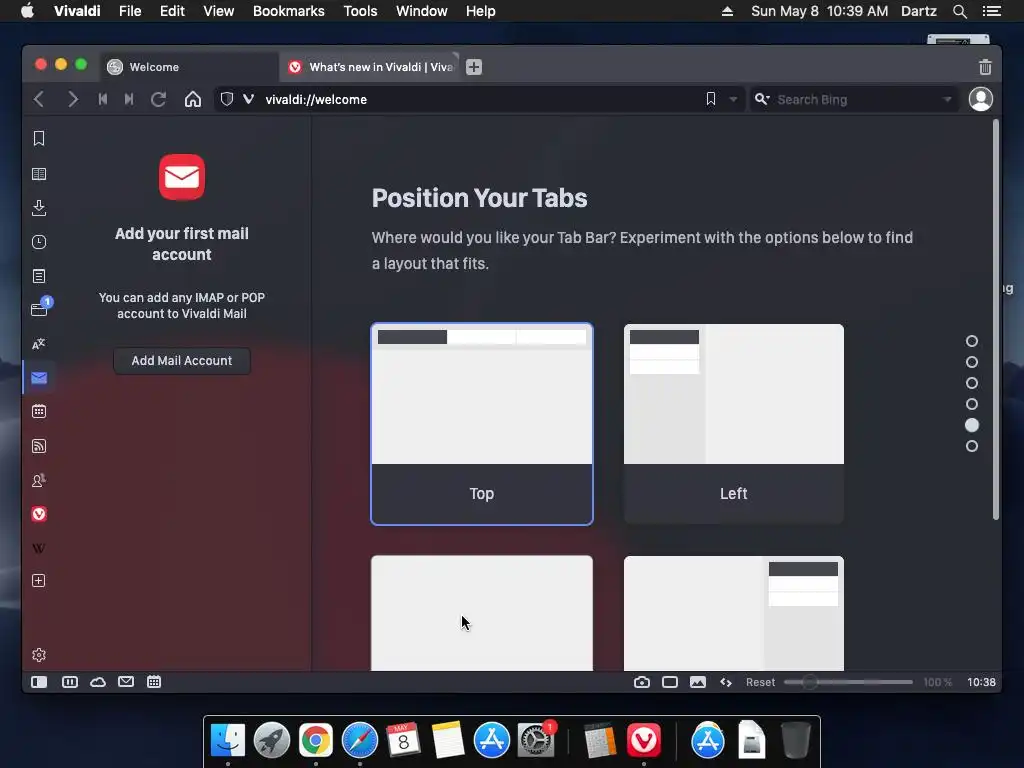This screenshot has width=1024, height=768.
Task: Open Spotlight search in menu bar
Action: pos(959,11)
